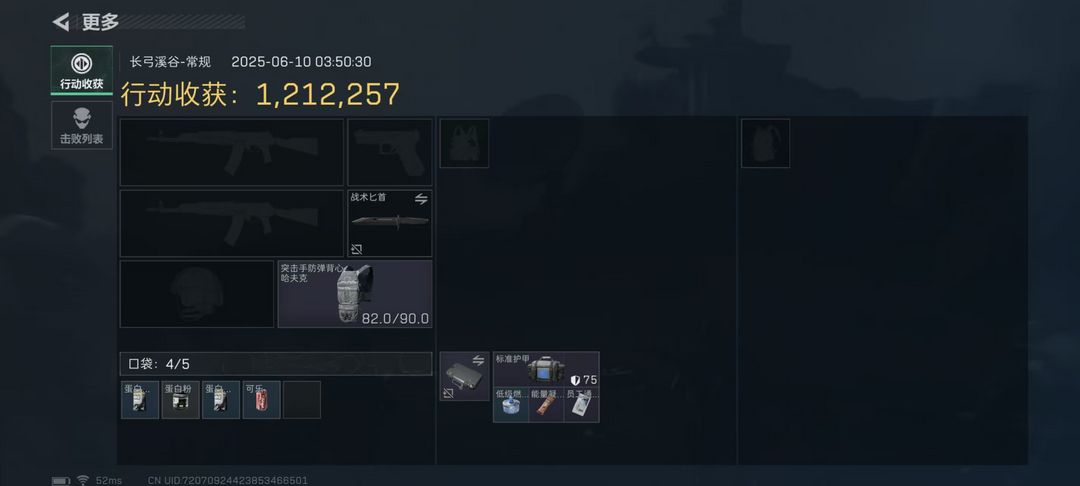Click the empty backpack slot icon

[765, 143]
